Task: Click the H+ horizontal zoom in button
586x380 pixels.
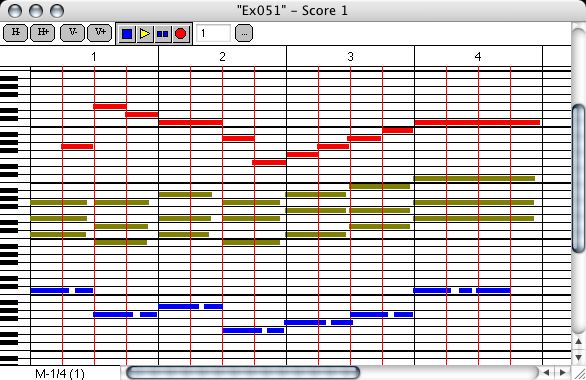Action: 43,33
